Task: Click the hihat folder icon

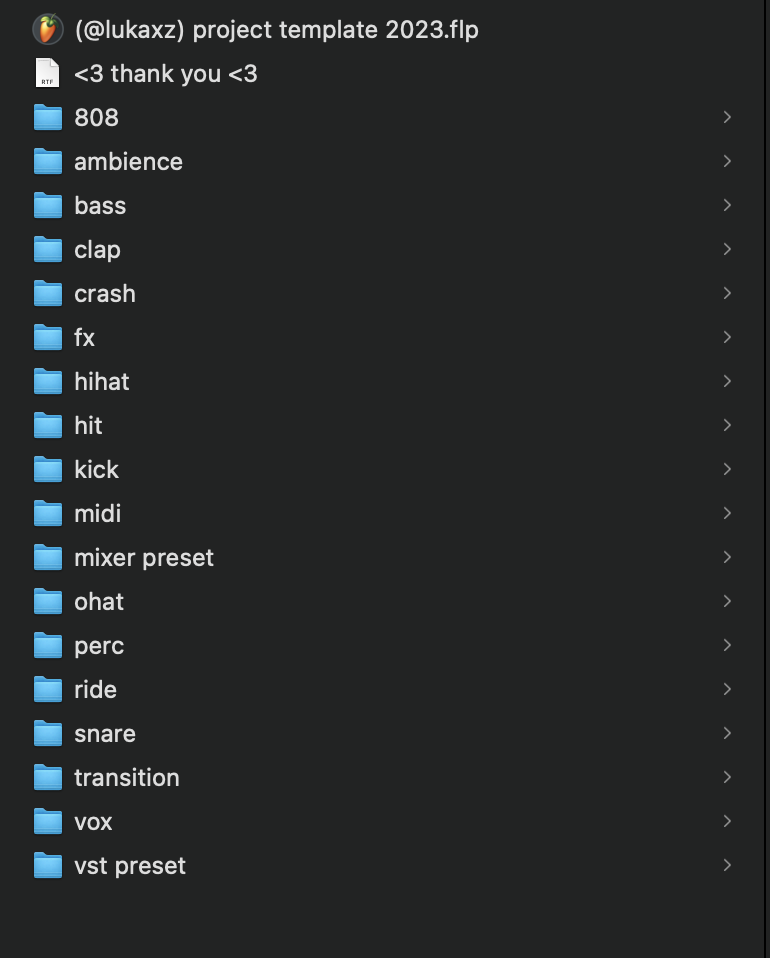Action: pos(48,382)
